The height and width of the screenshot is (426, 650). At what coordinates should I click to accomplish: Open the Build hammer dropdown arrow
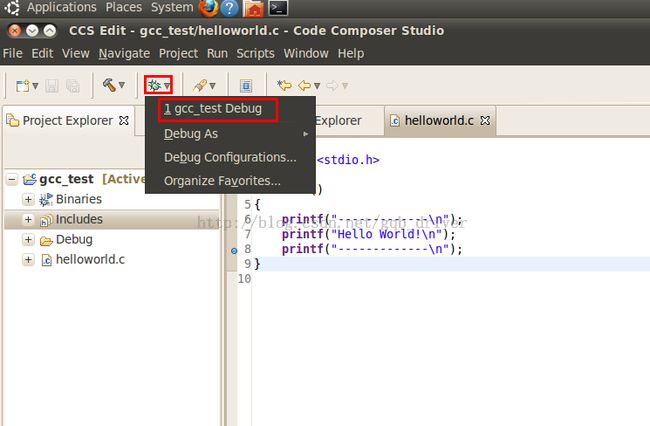[x=121, y=85]
